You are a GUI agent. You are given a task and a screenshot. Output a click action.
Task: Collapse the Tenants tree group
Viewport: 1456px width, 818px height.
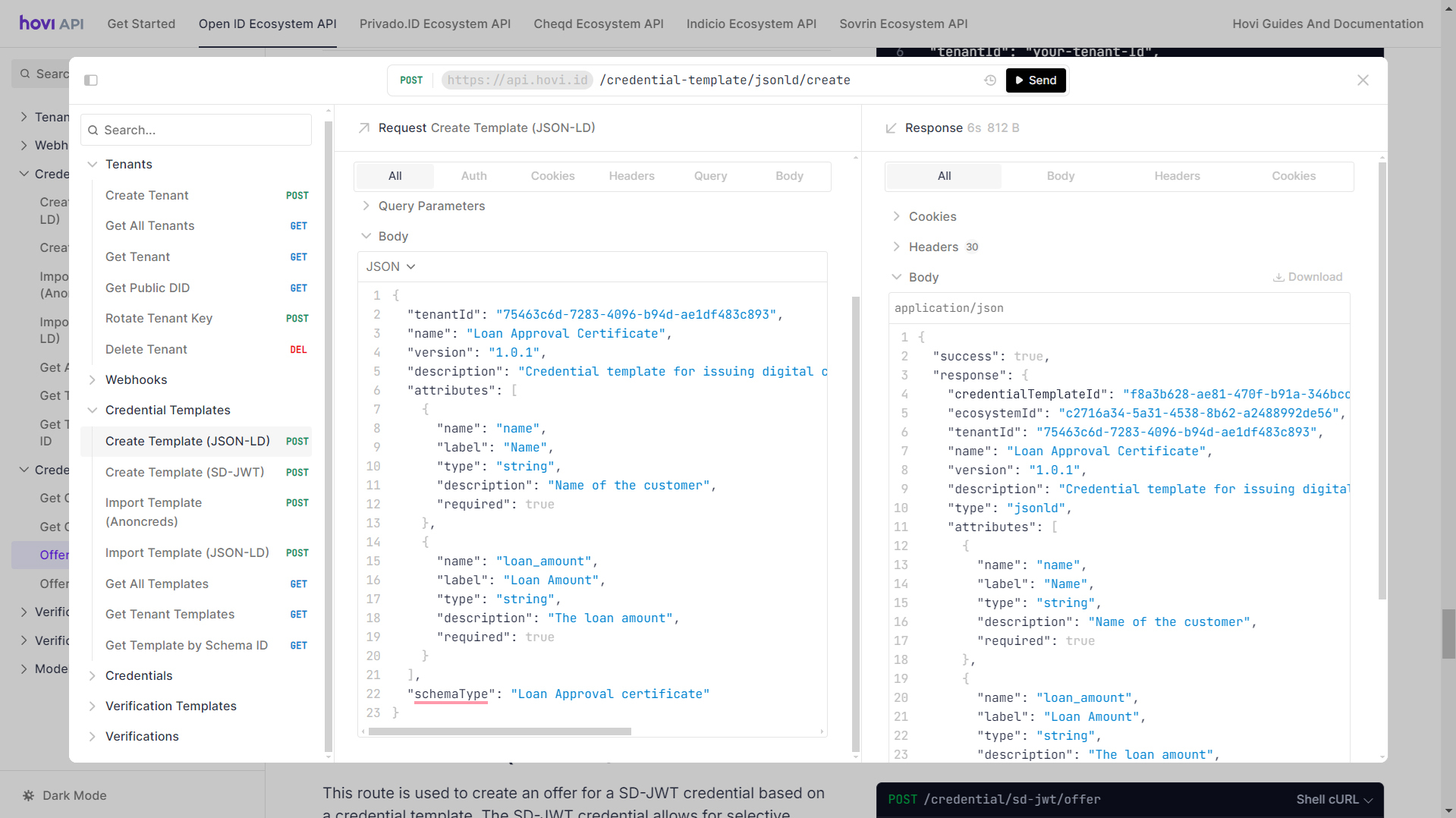click(92, 165)
